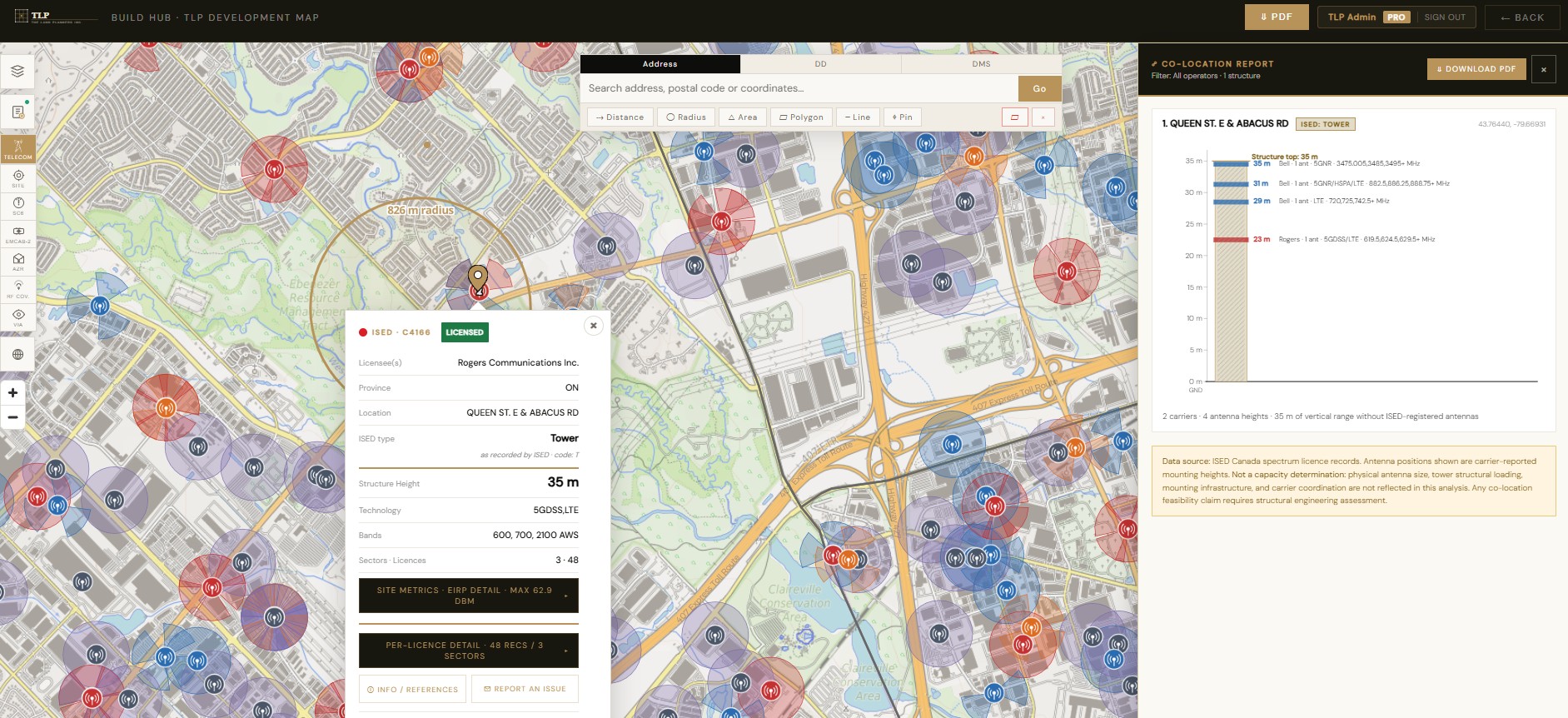Toggle the VIA eye tool
The width and height of the screenshot is (1568, 718).
click(x=17, y=317)
